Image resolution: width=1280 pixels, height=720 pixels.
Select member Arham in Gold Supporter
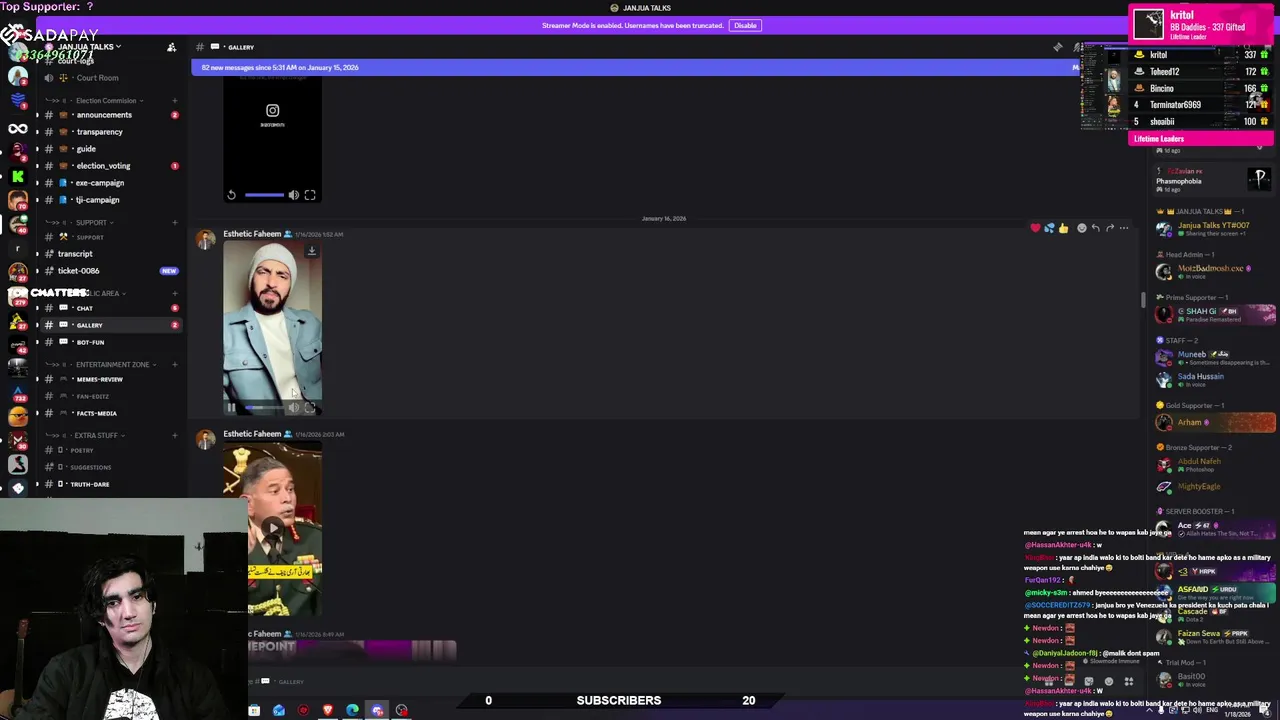[1215, 422]
